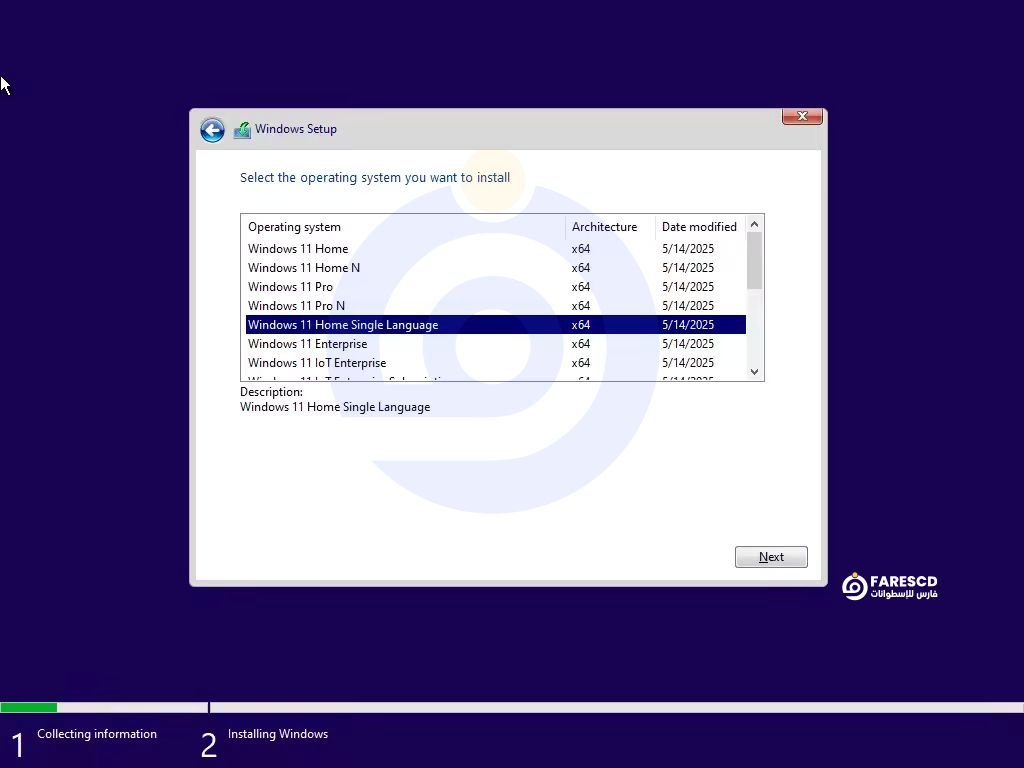
Task: Select Windows 11 Home N row
Action: (x=496, y=268)
